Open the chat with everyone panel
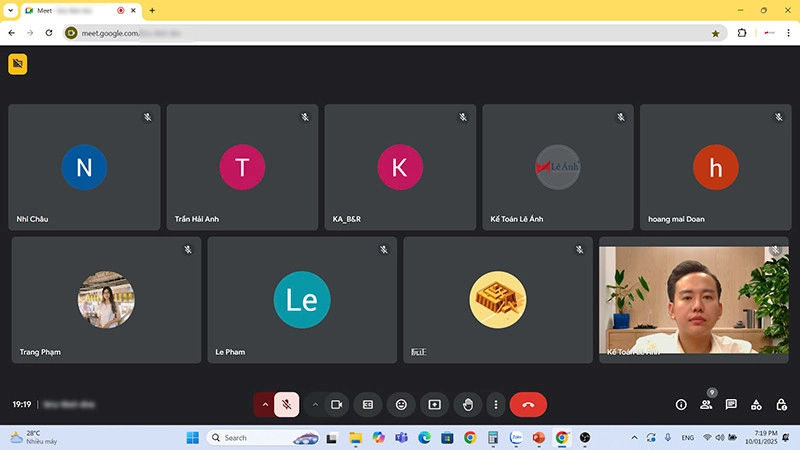Image resolution: width=800 pixels, height=450 pixels. pyautogui.click(x=731, y=405)
